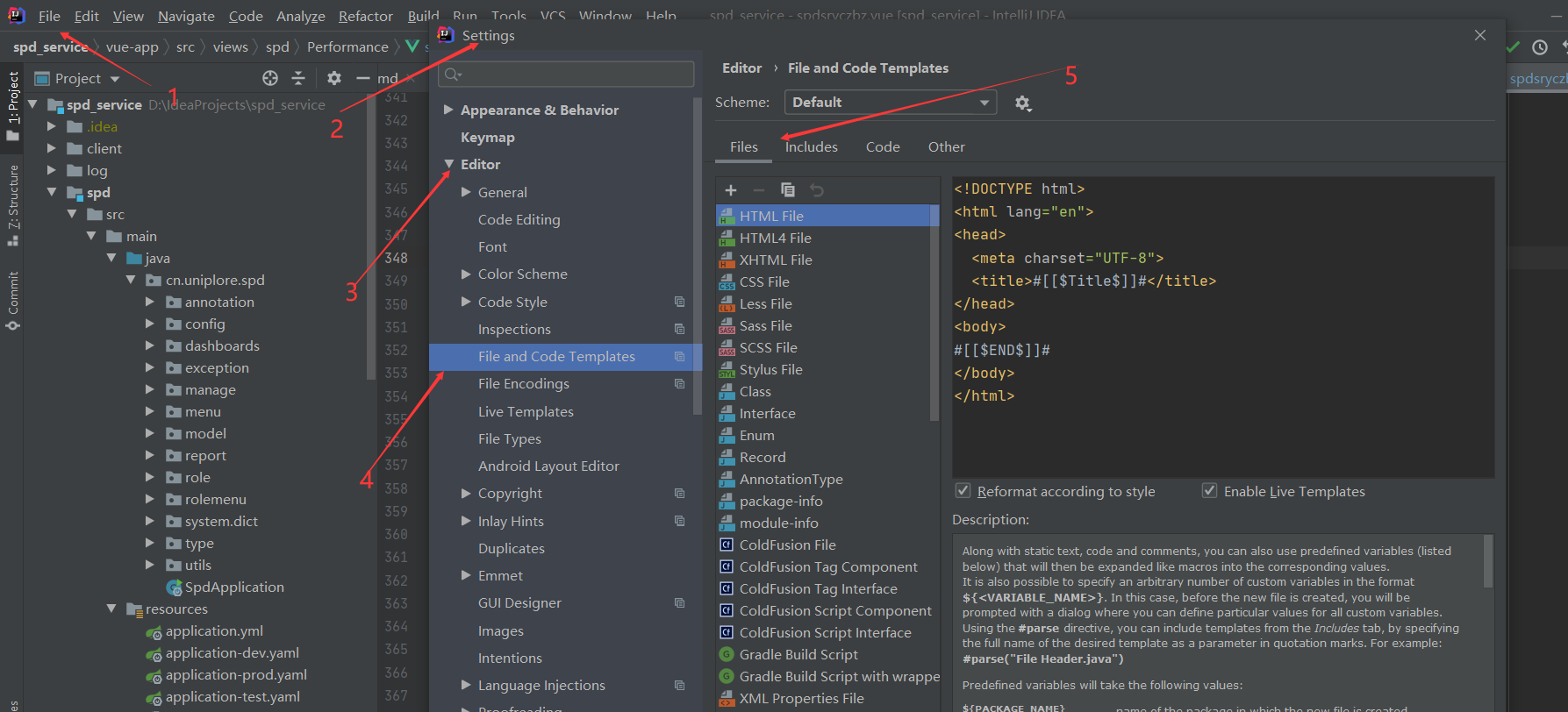The height and width of the screenshot is (712, 1568).
Task: Open Live Templates settings page
Action: (x=526, y=411)
